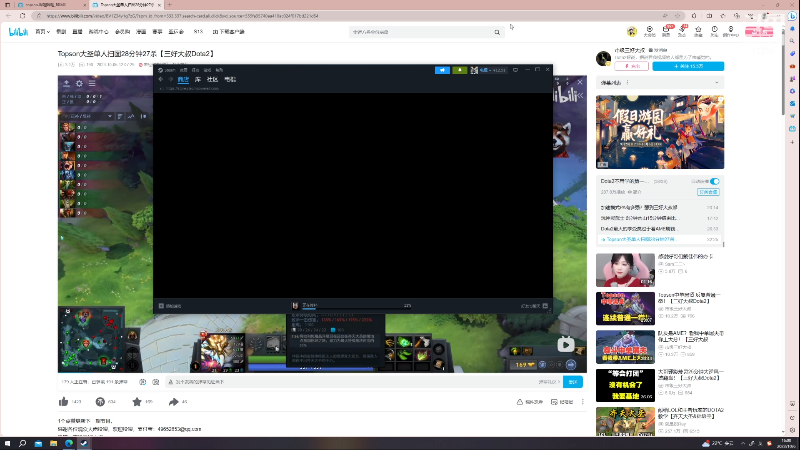Click the weather widget in the Windows taskbar
800x450 pixels.
pos(717,443)
